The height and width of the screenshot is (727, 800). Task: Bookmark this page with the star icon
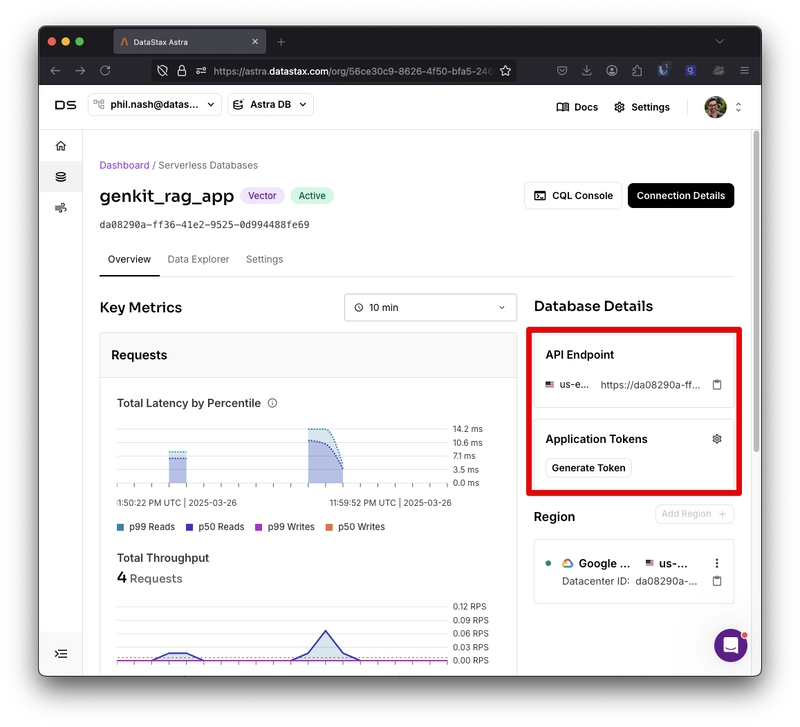click(505, 71)
